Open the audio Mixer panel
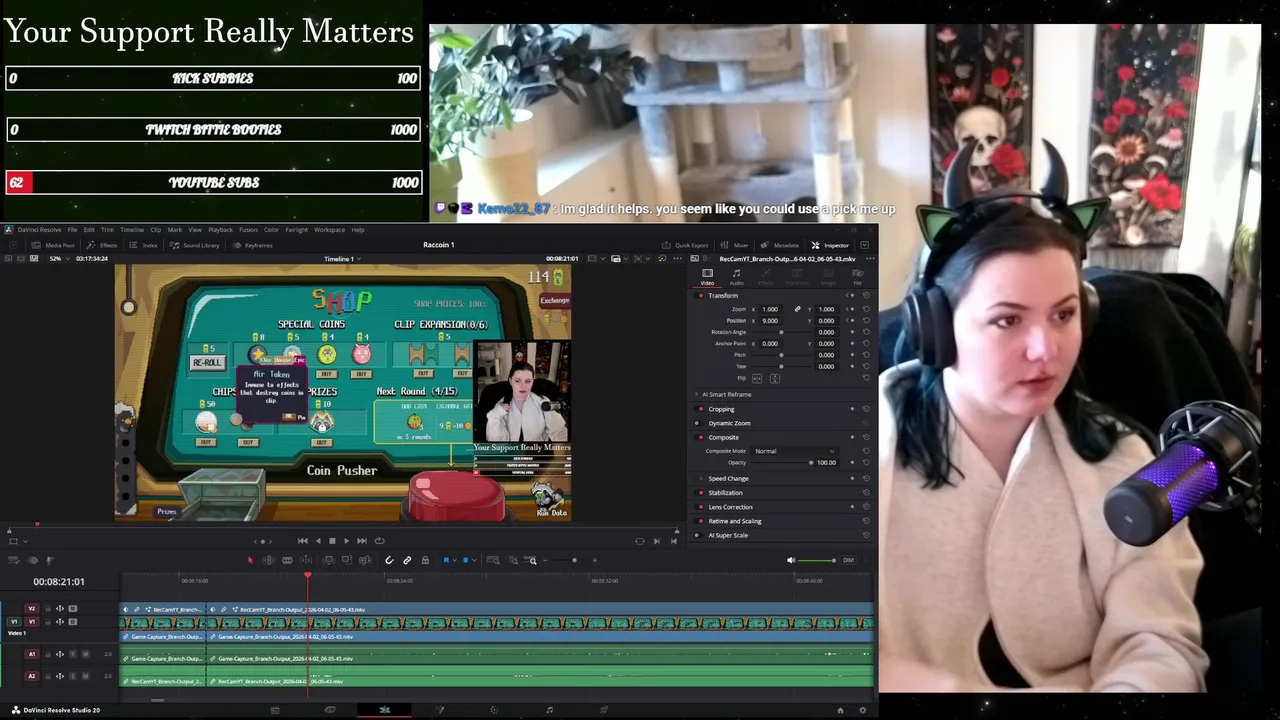Screen dimensions: 1280x720 (735, 245)
